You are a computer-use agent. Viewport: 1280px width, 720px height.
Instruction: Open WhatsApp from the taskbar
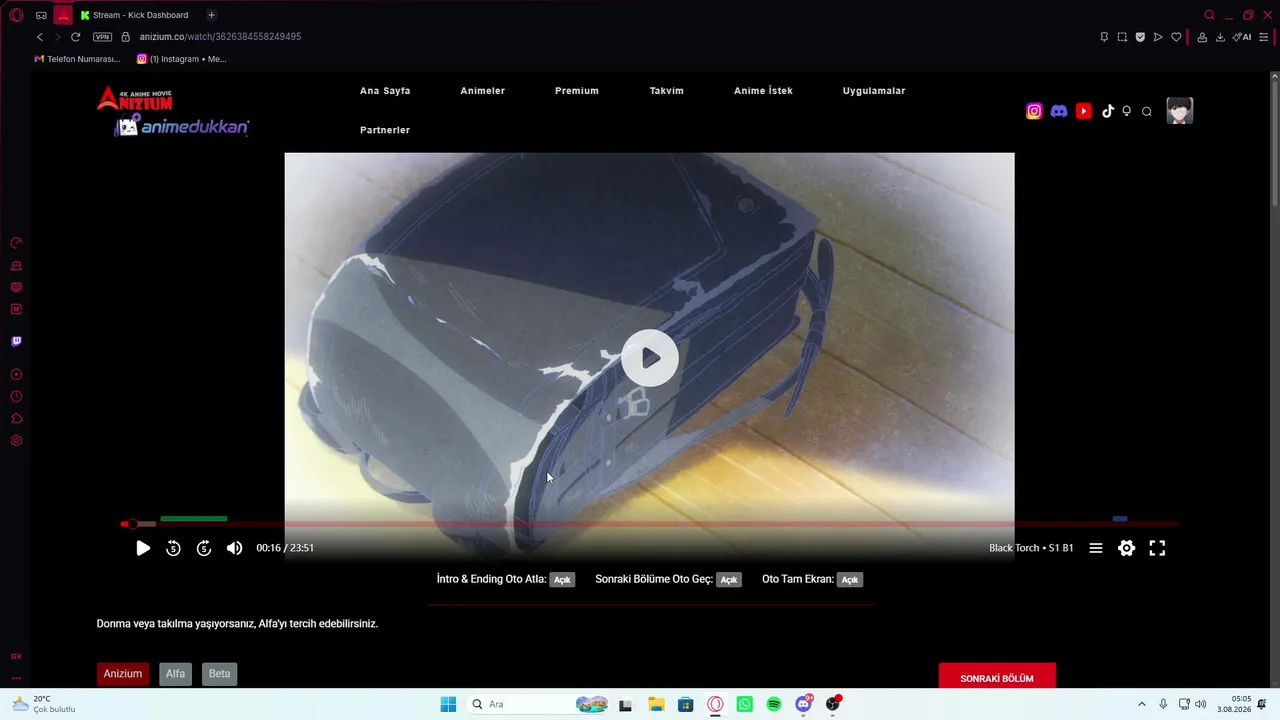744,704
